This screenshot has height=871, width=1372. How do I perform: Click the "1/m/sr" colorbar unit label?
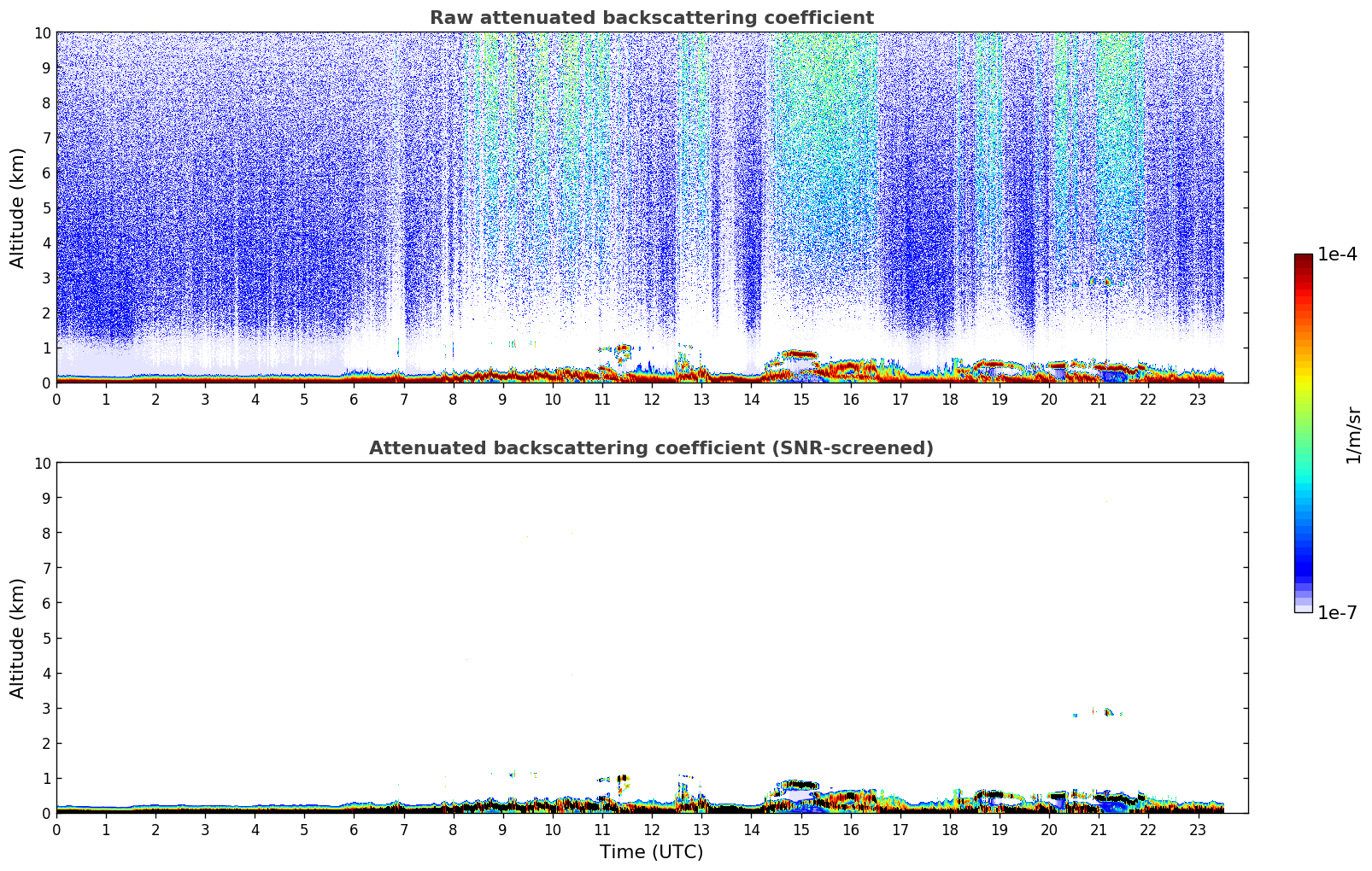pos(1353,434)
